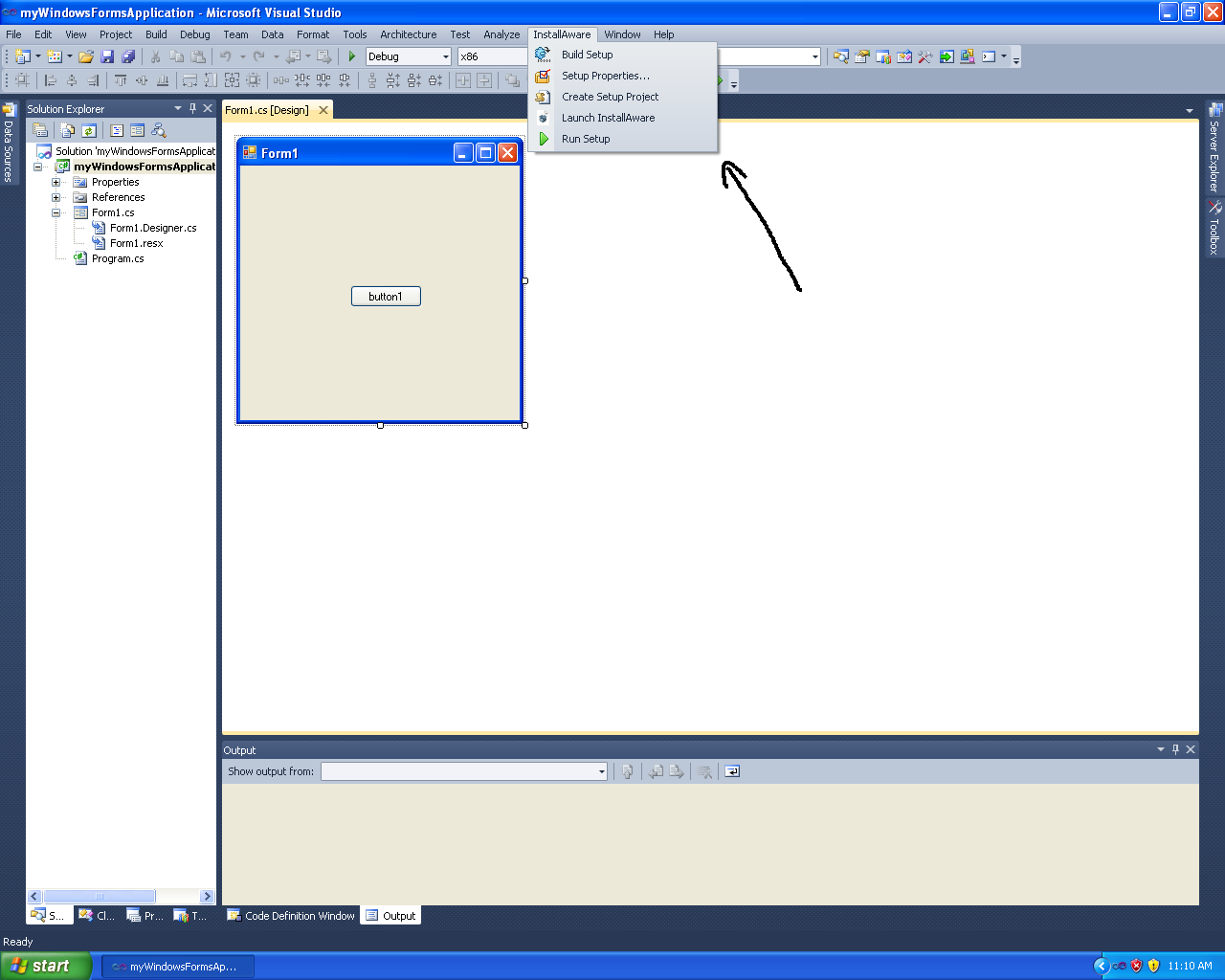This screenshot has height=980, width=1225.
Task: Open the Toolbox side tab
Action: point(1214,228)
